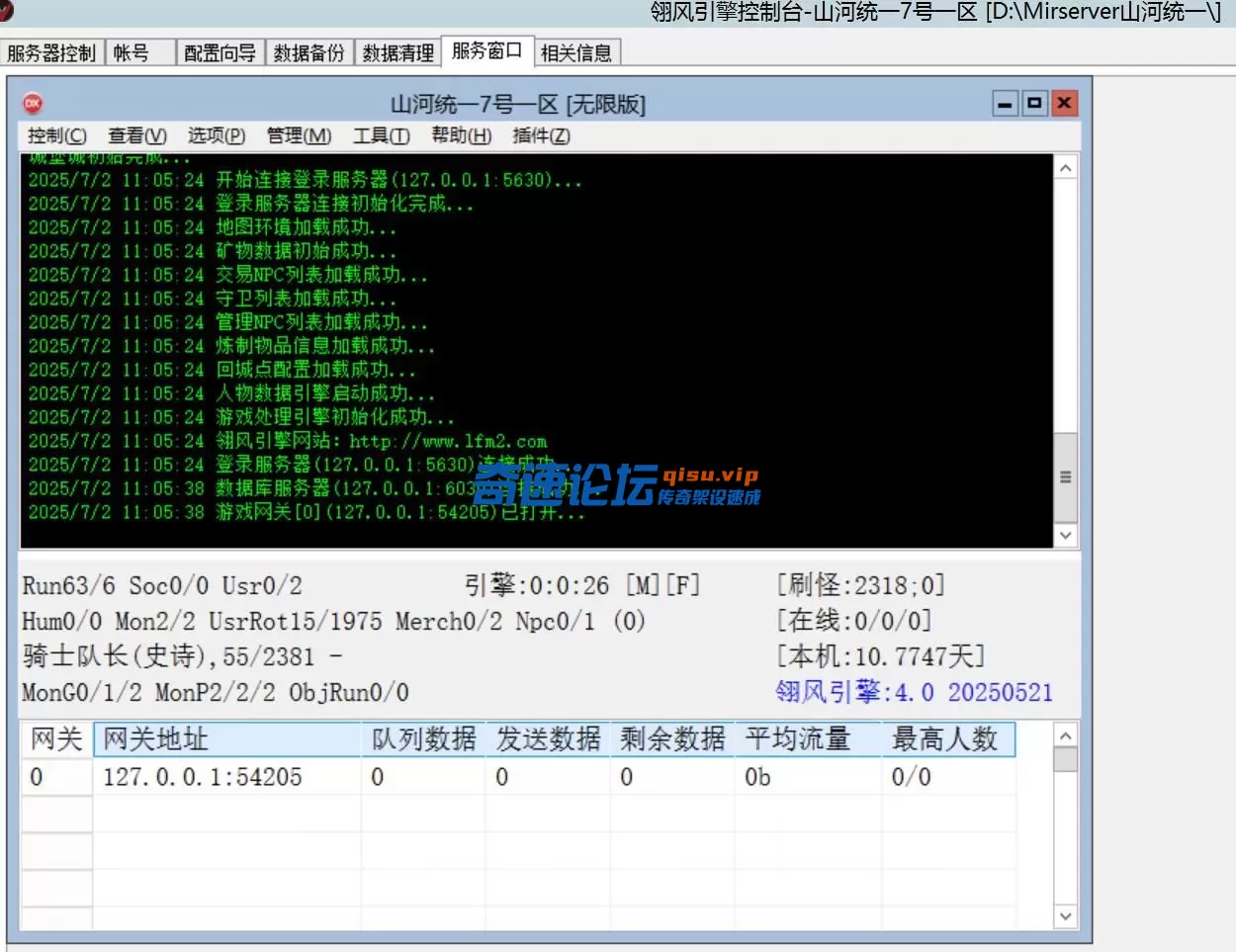
Task: Click the 网关 column header
Action: click(x=56, y=739)
